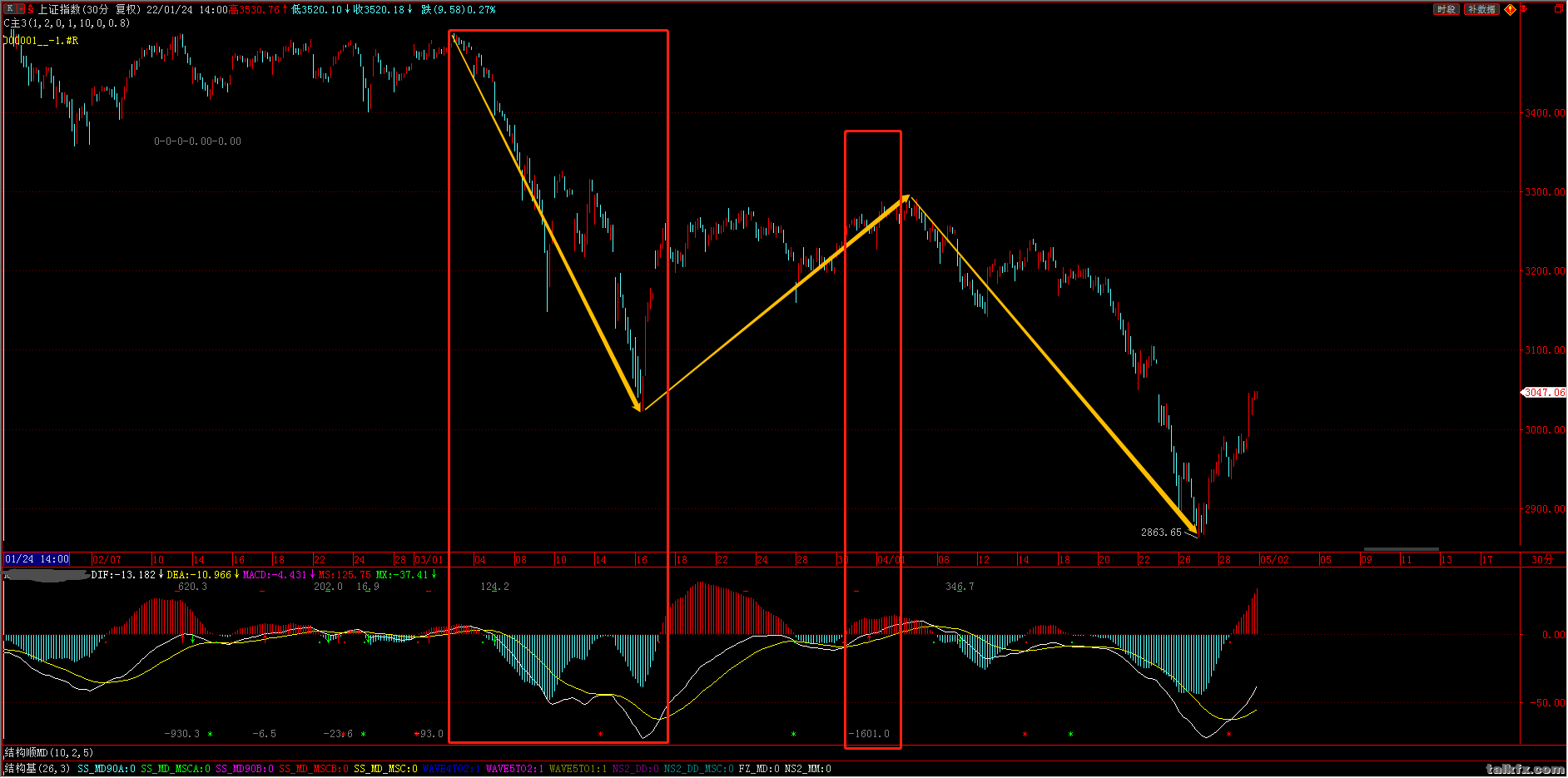This screenshot has height=778, width=1568.
Task: Click the 结构顺MD(10,2,5) indicator label
Action: [49, 753]
